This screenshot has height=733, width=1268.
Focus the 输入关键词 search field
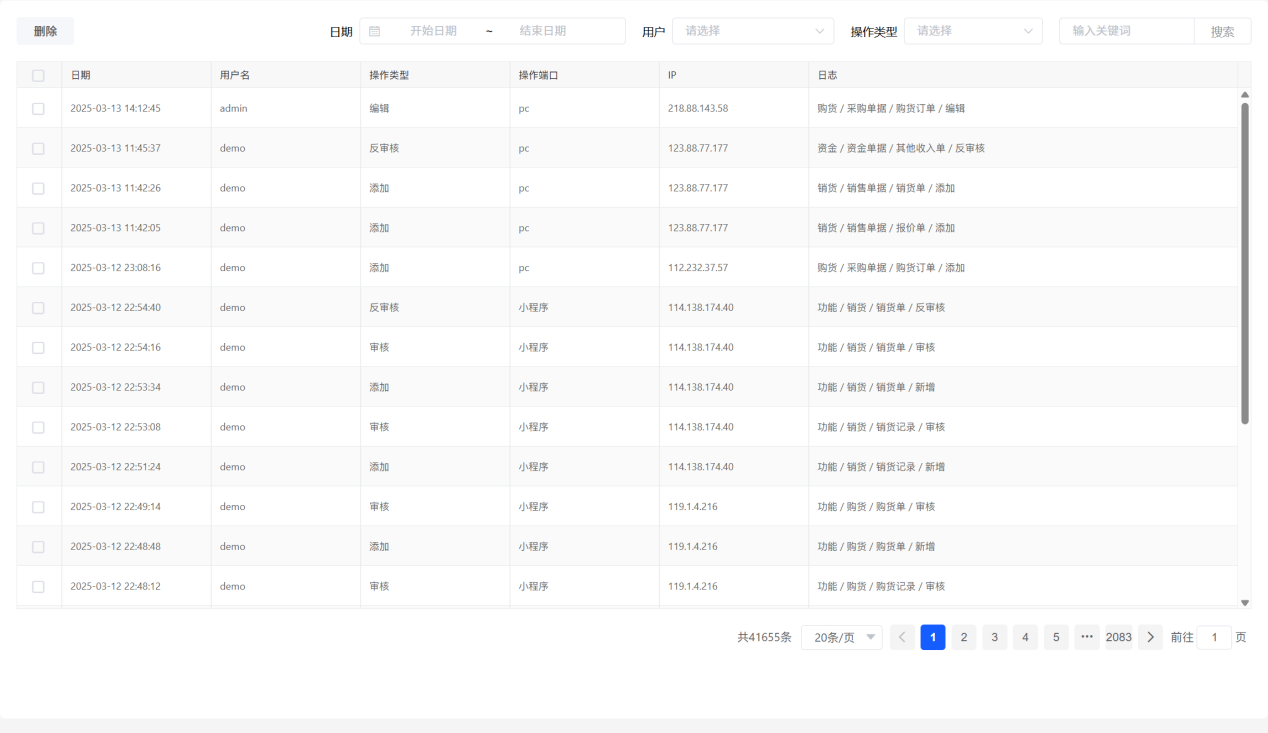(1126, 31)
